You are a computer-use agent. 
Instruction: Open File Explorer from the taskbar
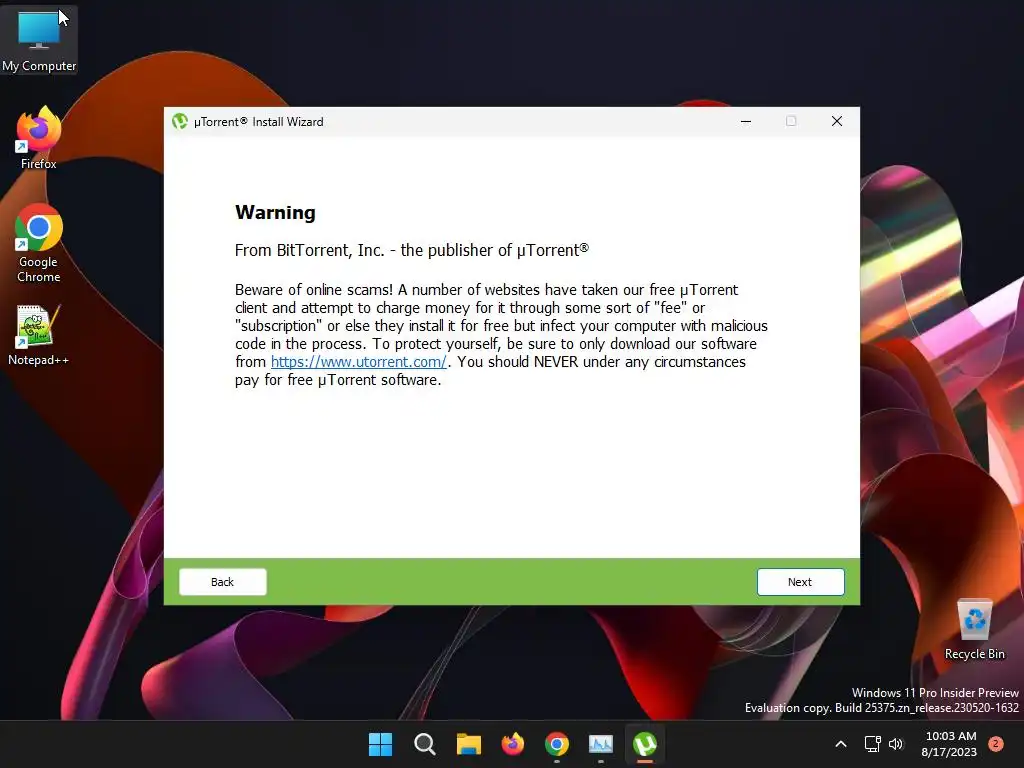click(468, 744)
